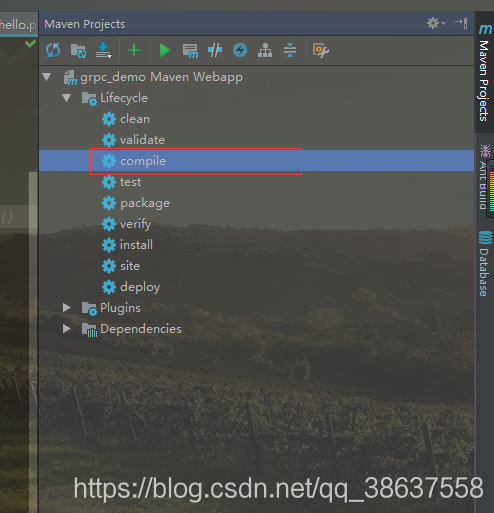Generate sources and update folders icon
The height and width of the screenshot is (513, 494).
78,51
